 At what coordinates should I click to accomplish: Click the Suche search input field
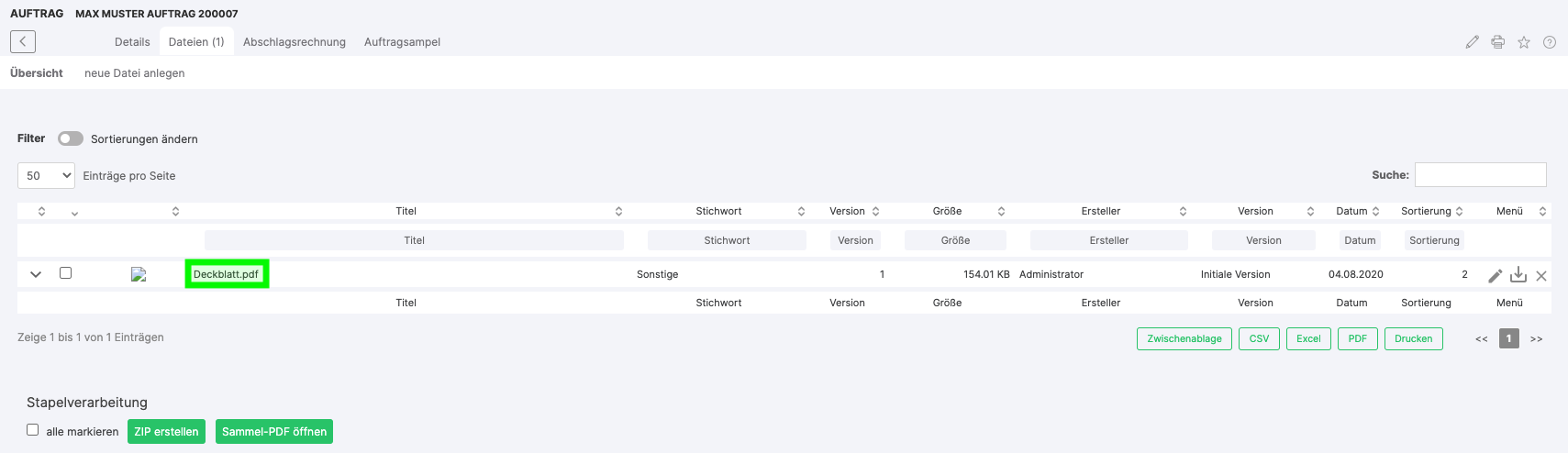1480,174
